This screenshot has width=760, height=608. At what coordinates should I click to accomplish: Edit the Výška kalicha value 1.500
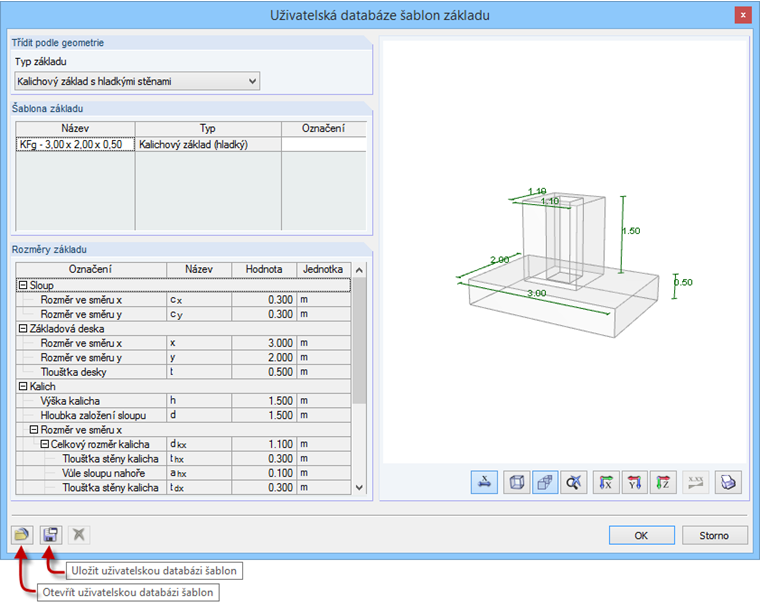264,401
